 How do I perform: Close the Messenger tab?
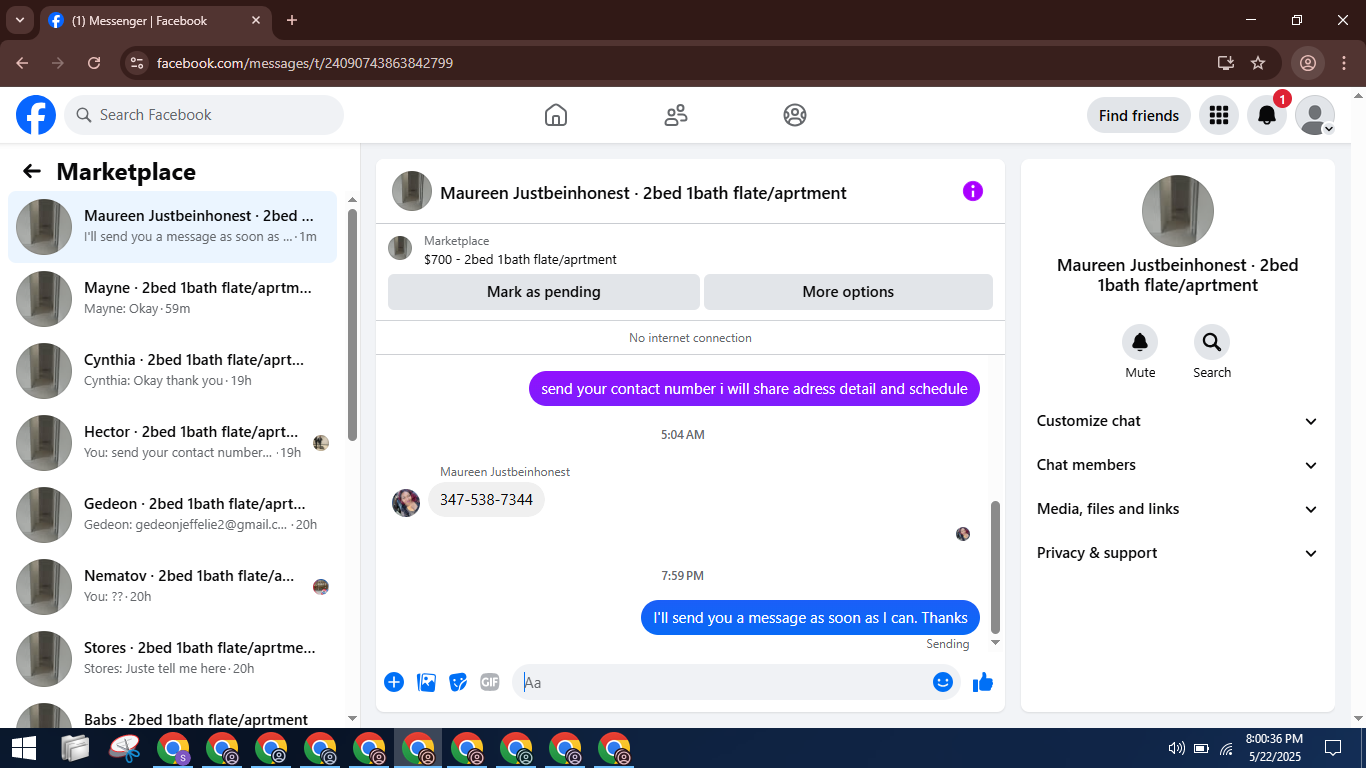tap(257, 20)
